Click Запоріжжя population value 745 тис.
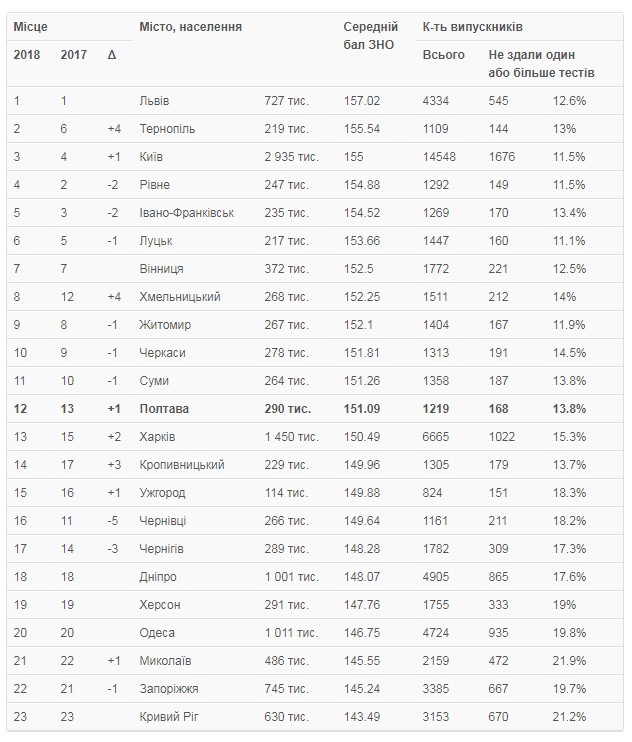The width and height of the screenshot is (632, 742). [x=286, y=689]
